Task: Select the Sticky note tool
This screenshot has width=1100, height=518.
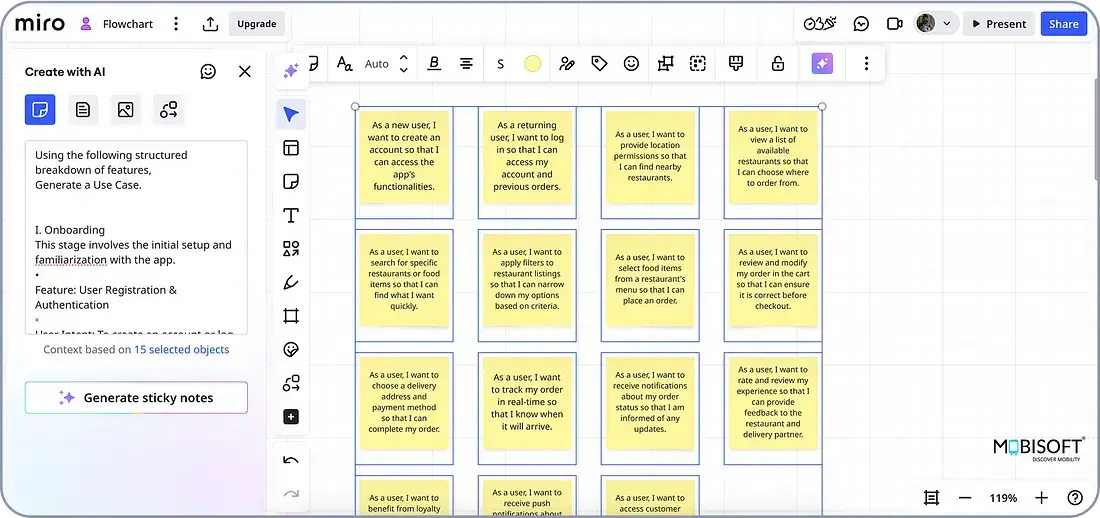Action: coord(291,182)
